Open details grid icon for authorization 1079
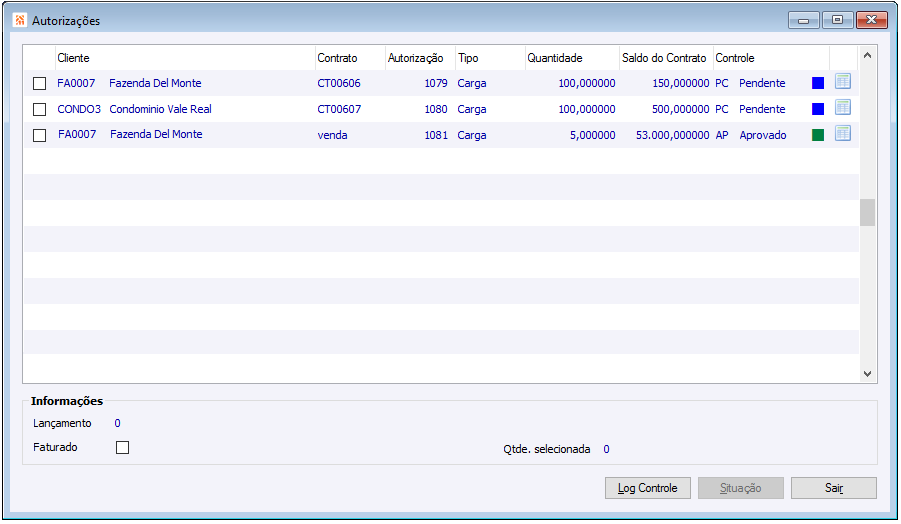901x524 pixels. click(x=842, y=82)
